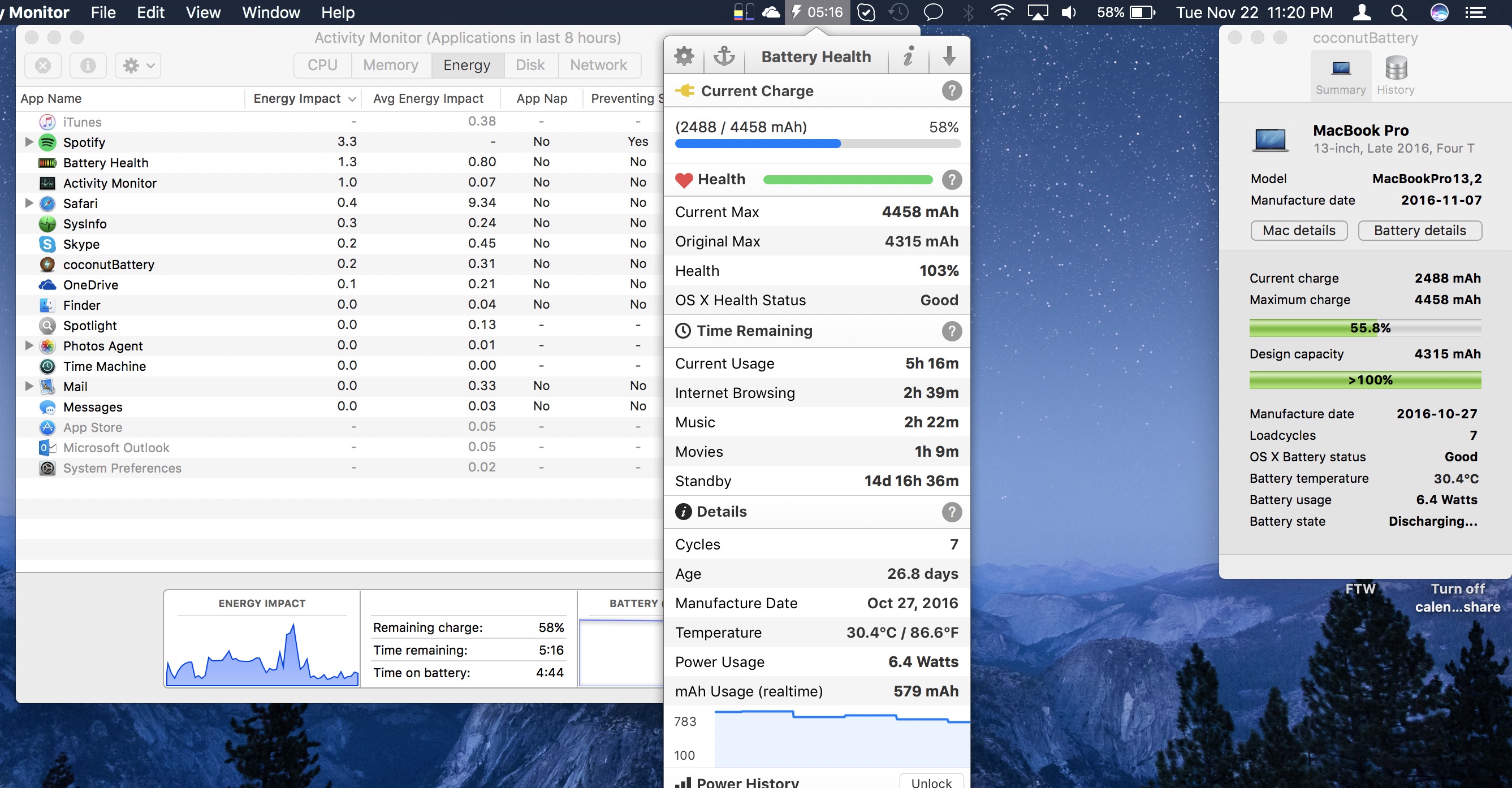Expand the Mail process disclosure triangle

click(28, 386)
